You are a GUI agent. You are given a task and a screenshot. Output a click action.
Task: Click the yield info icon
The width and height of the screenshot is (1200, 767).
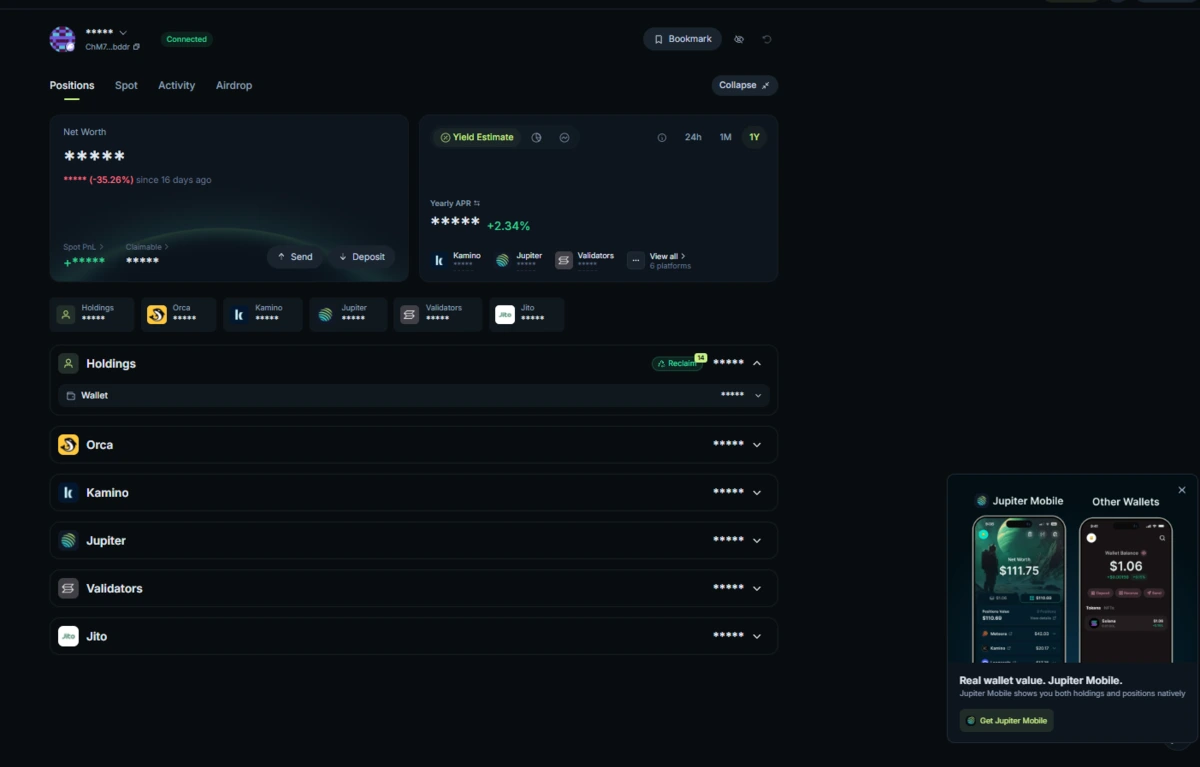coord(662,138)
